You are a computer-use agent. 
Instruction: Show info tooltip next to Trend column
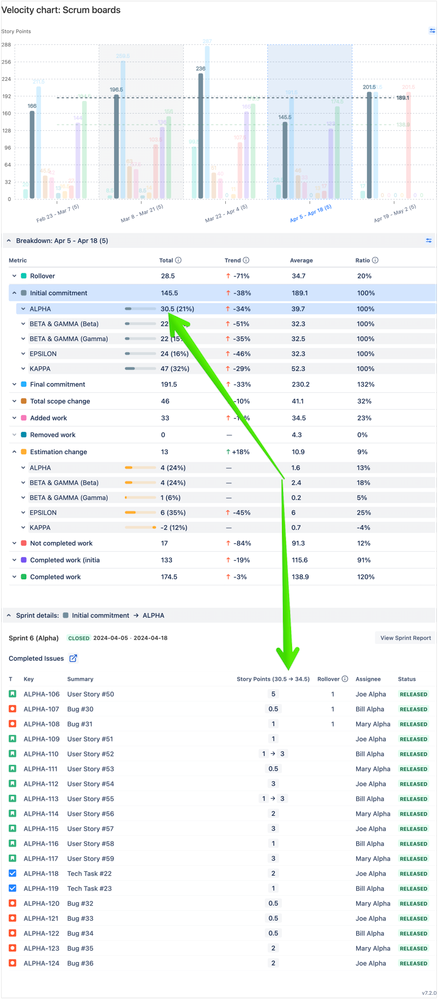click(246, 260)
